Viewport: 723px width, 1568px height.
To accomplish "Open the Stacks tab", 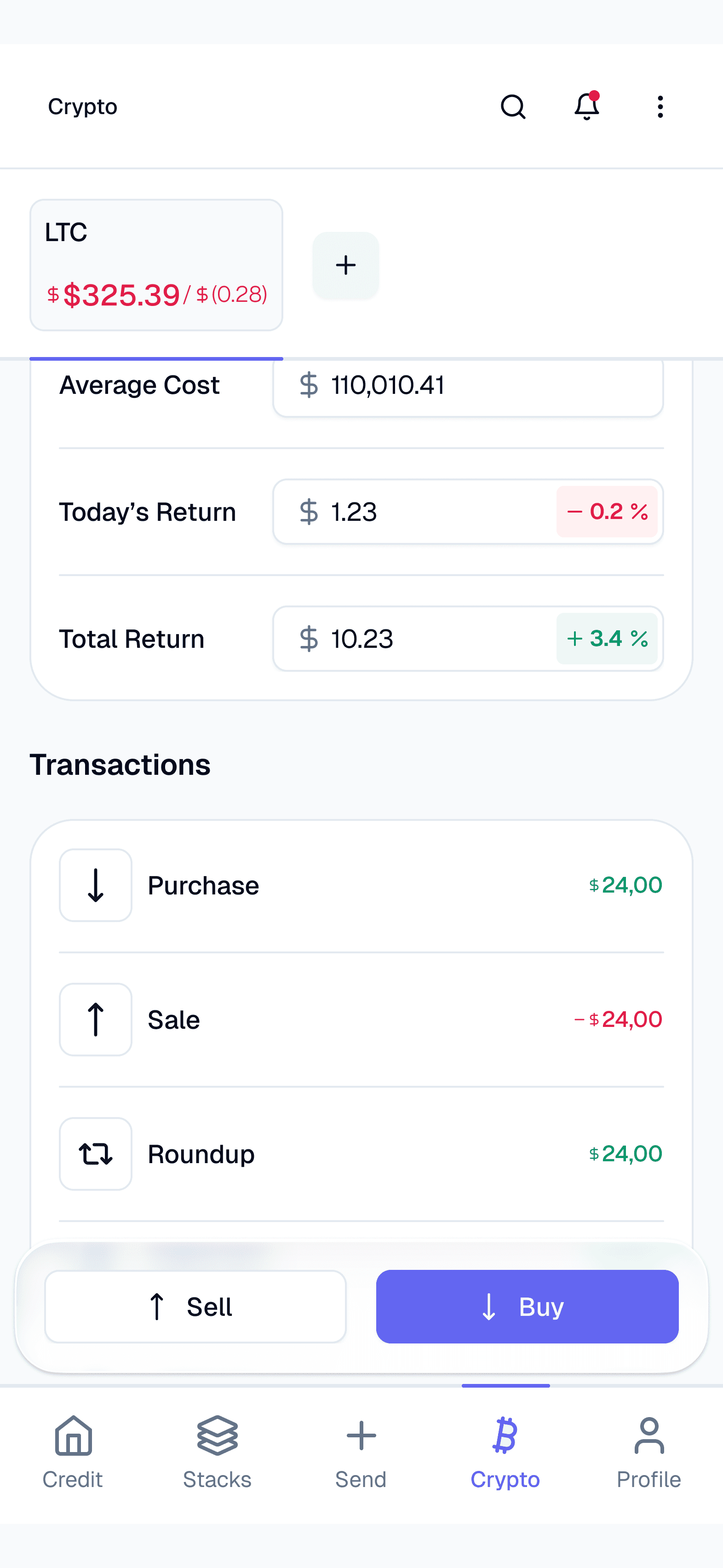I will click(217, 1451).
